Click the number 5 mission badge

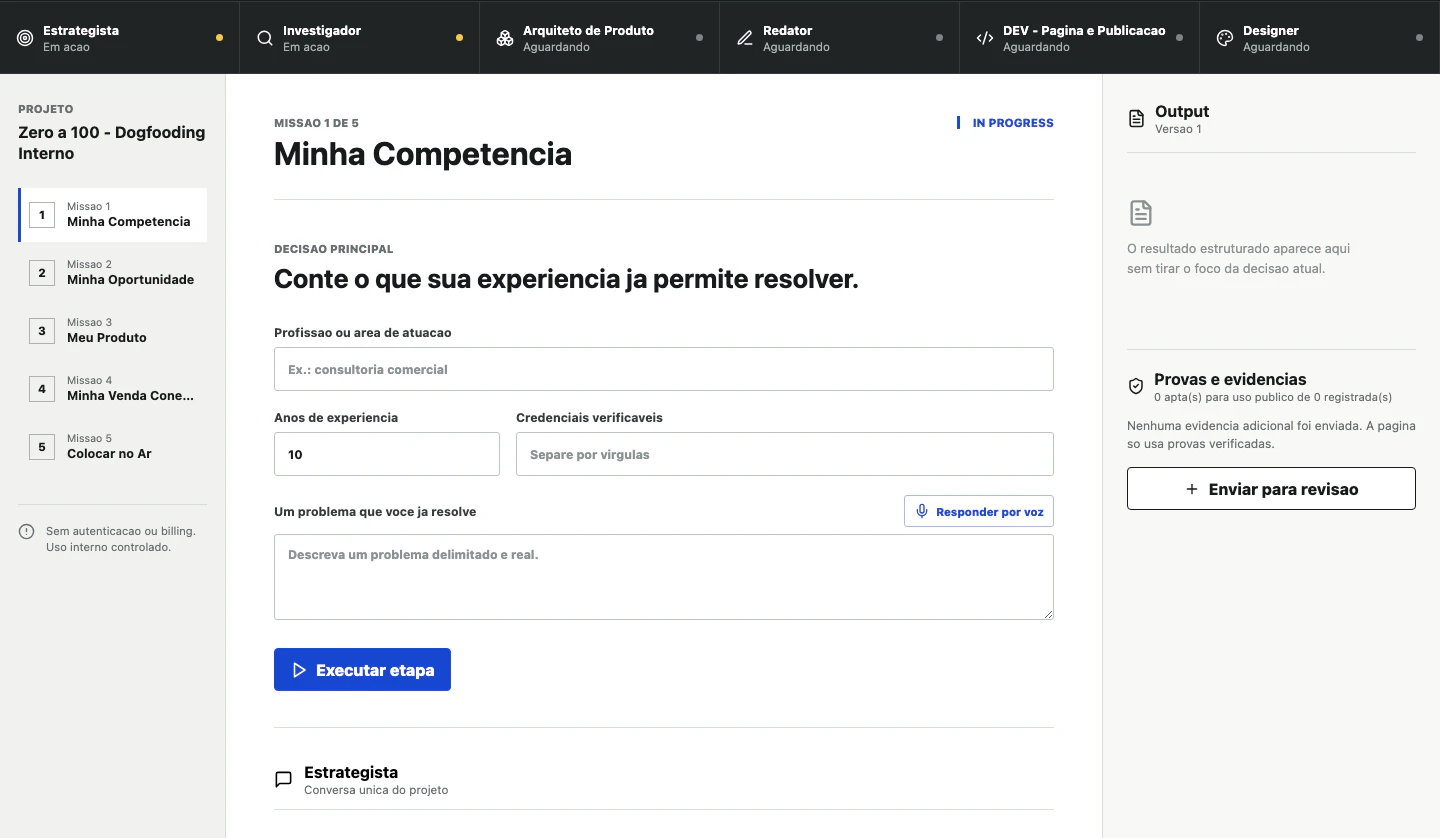point(42,447)
